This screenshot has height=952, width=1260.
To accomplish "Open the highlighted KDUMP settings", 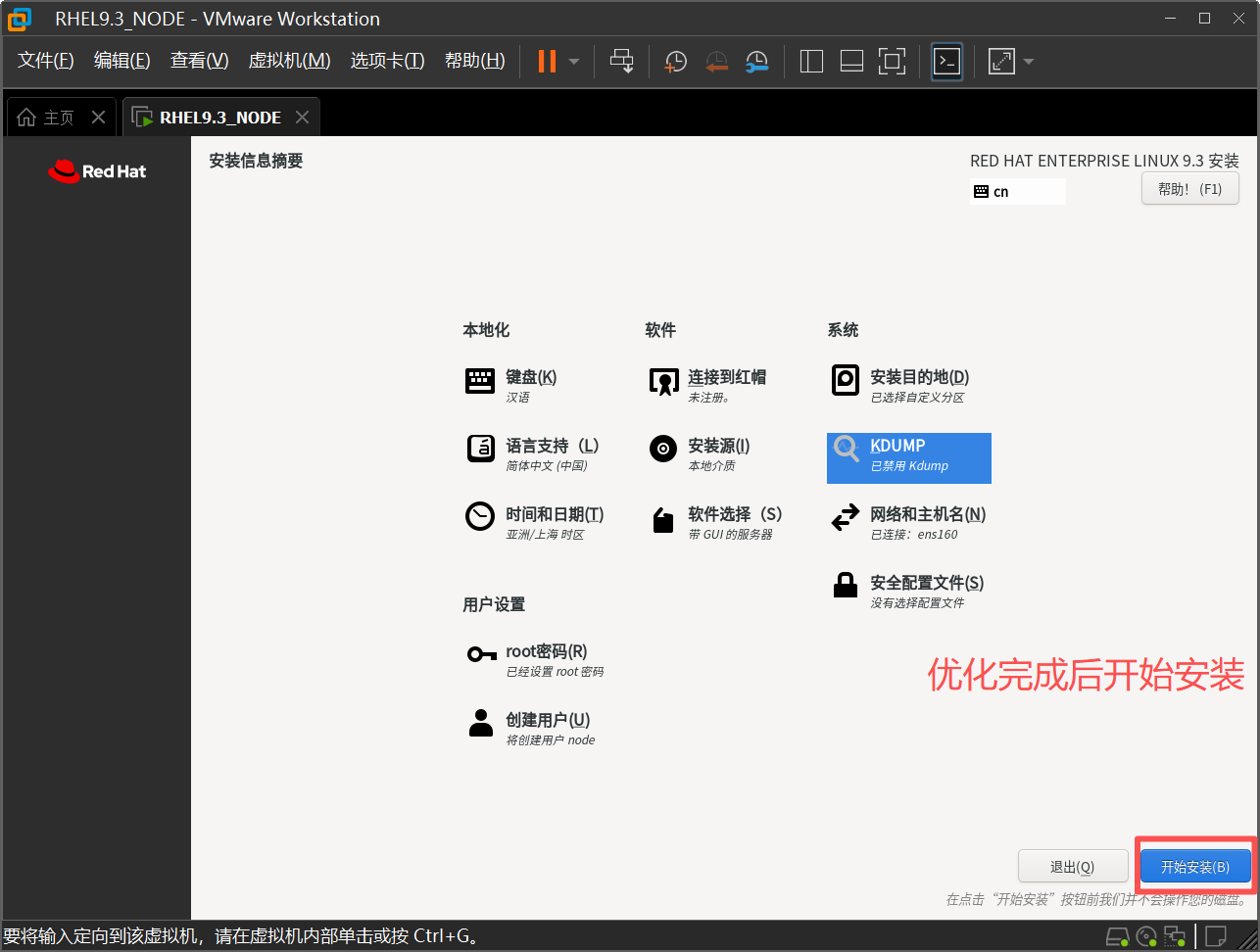I will (909, 457).
